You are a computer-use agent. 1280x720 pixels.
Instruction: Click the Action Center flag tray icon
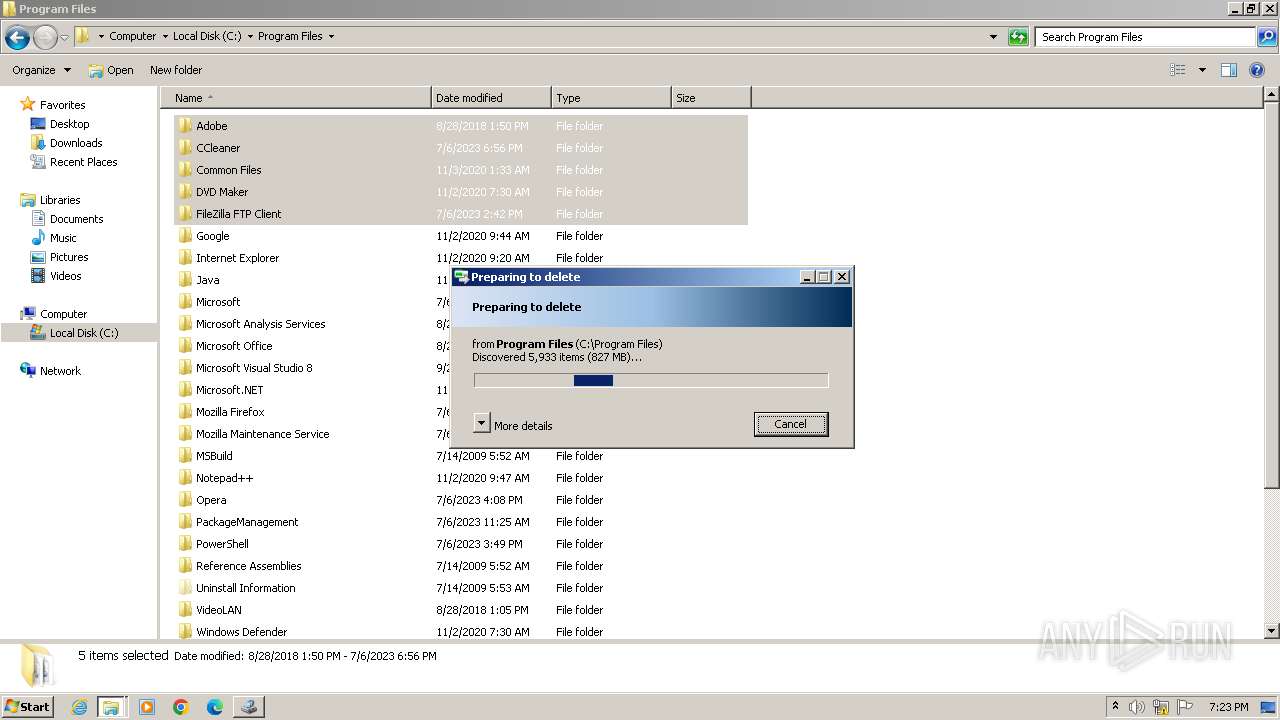(x=1186, y=707)
